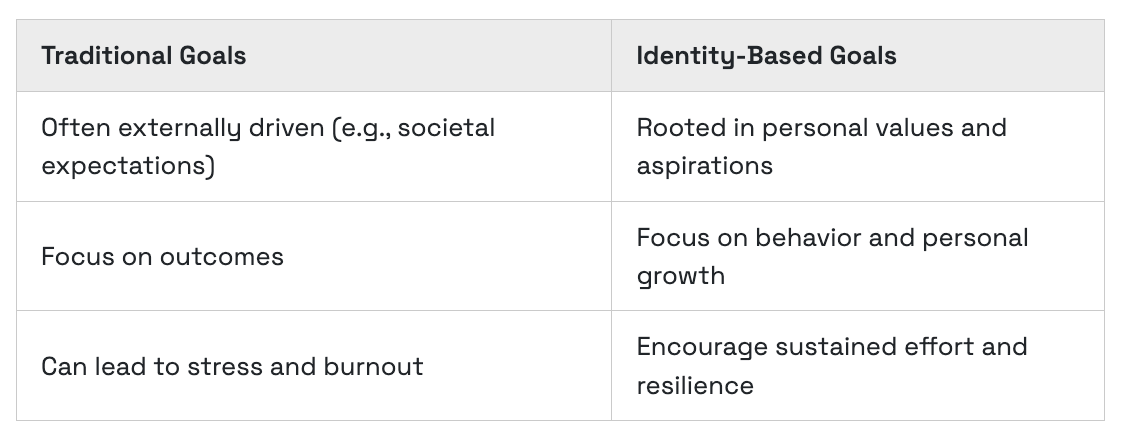Click the Identity-Based Goals column header
Viewport: 1128px width, 446px height.
pos(858,55)
